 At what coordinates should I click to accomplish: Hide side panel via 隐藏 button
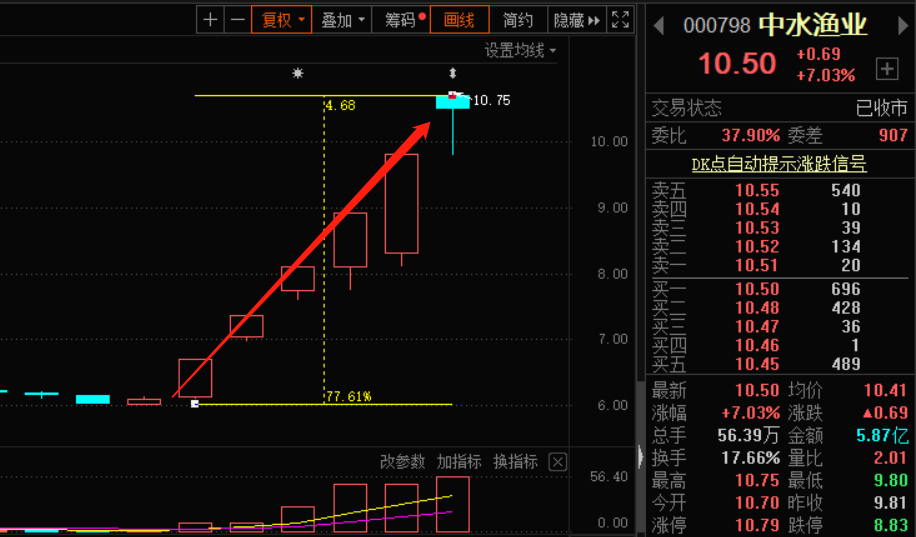coord(577,20)
